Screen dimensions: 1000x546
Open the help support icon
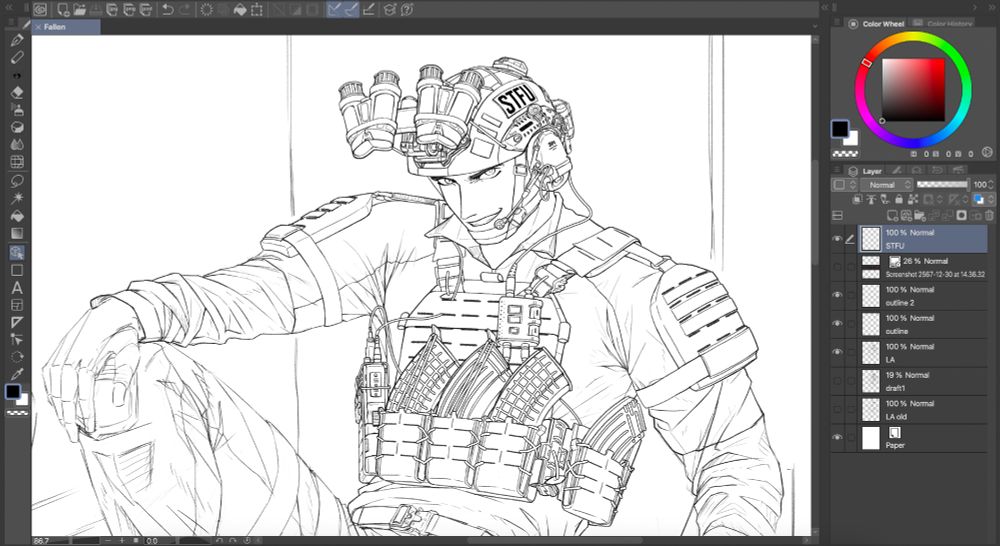[x=407, y=9]
